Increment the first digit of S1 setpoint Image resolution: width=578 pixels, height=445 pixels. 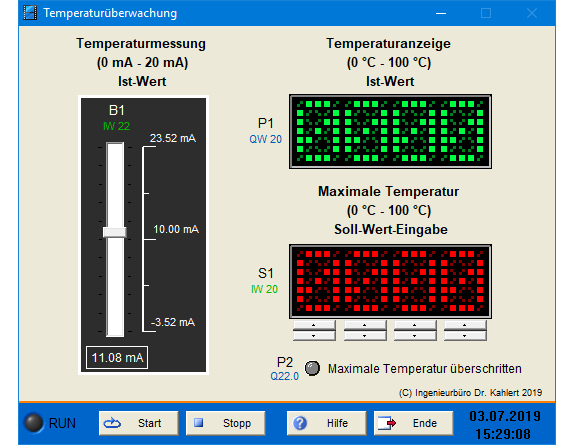pos(314,325)
